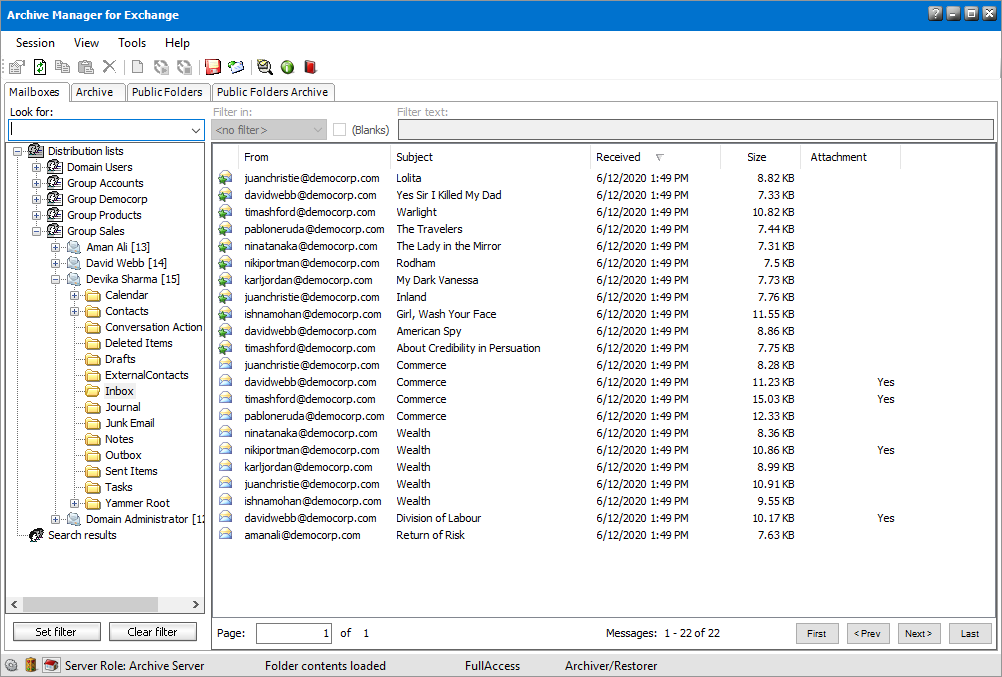Select the Junk Email folder
The image size is (1002, 677).
130,423
